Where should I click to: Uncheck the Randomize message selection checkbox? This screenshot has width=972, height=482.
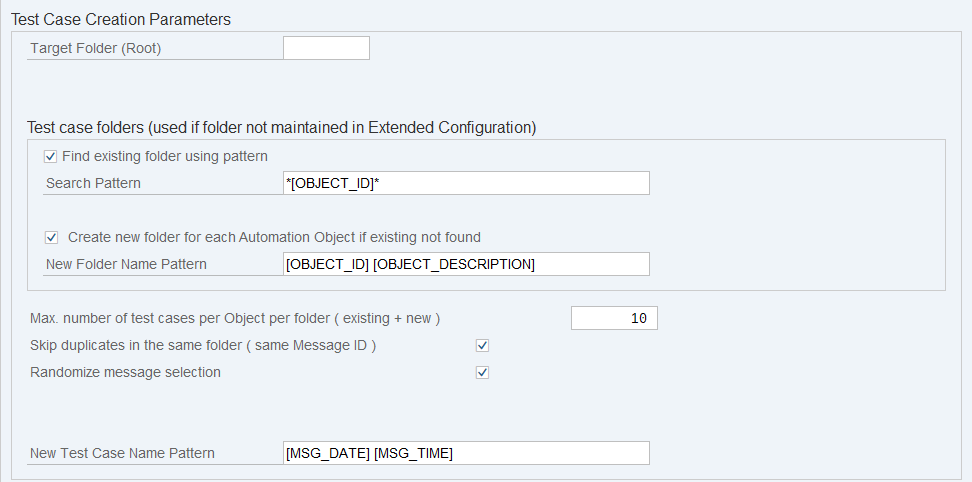[x=482, y=372]
